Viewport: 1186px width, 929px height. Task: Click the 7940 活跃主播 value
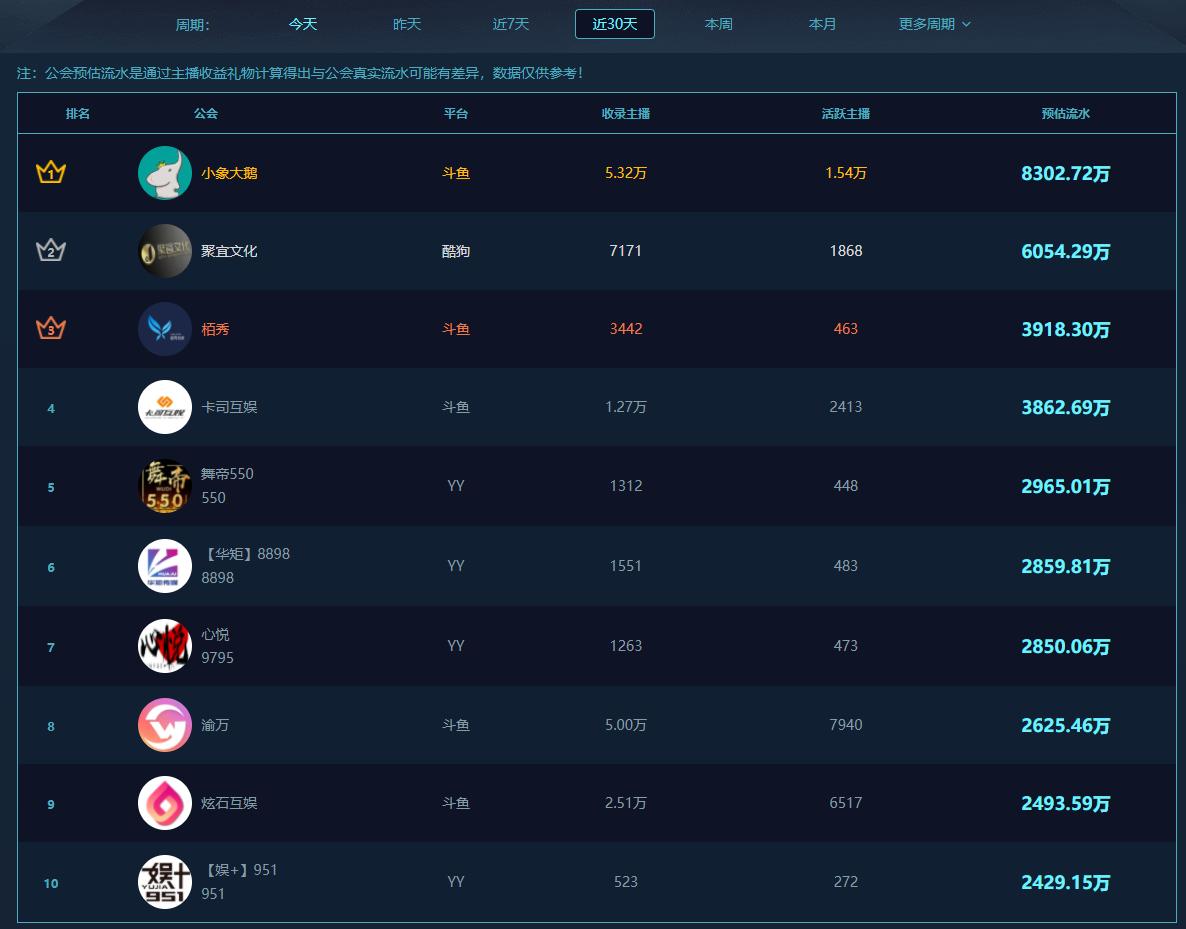(x=846, y=725)
